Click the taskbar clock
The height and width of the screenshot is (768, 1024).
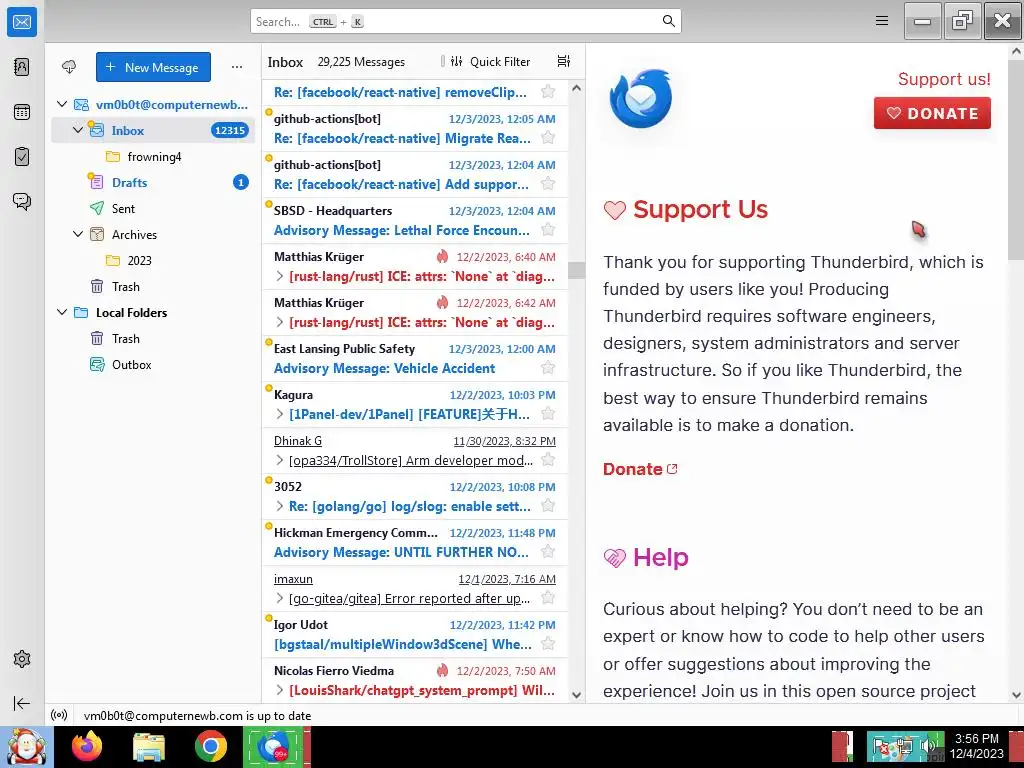point(977,746)
